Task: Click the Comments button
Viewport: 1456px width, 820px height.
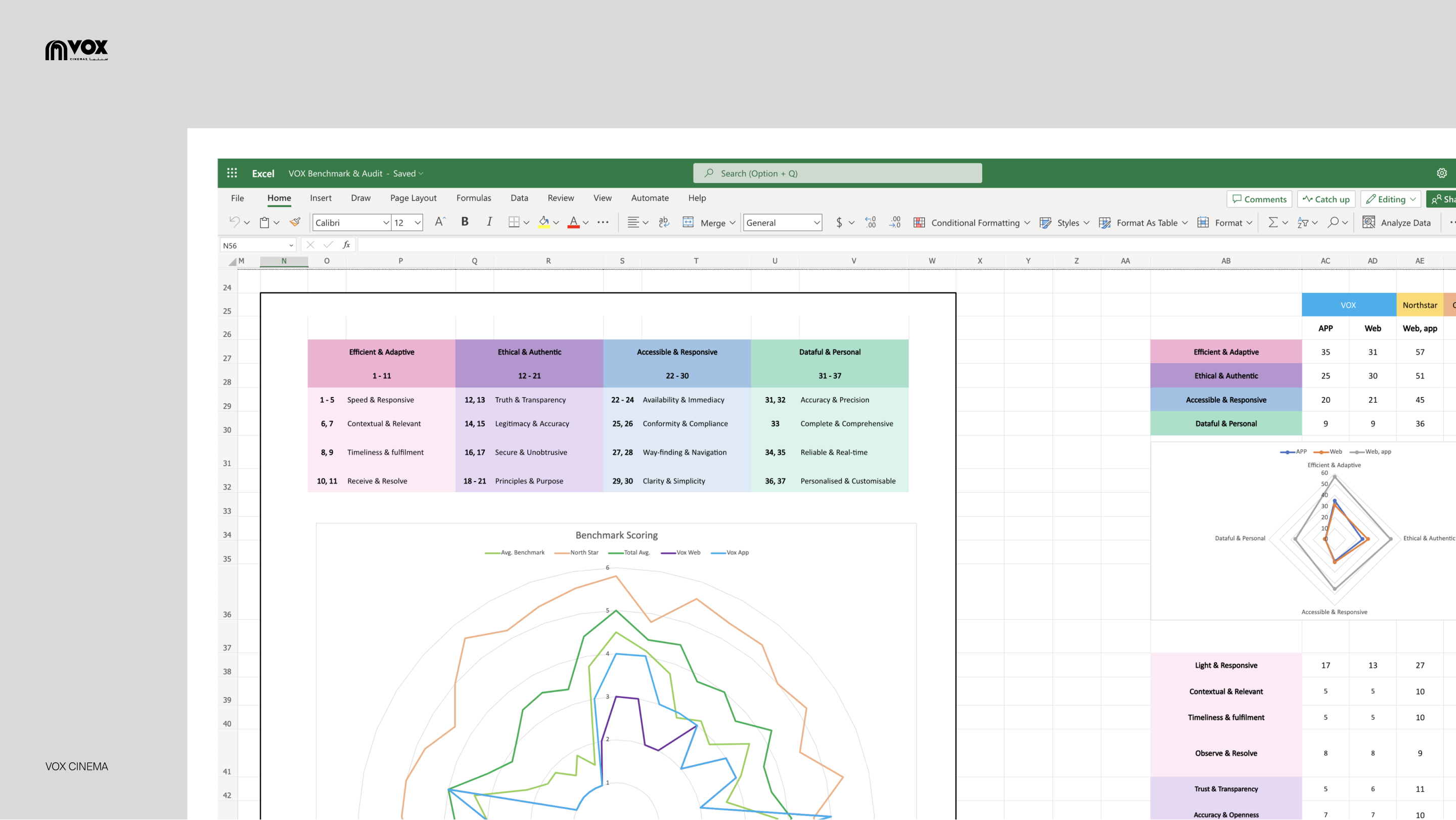Action: 1259,199
